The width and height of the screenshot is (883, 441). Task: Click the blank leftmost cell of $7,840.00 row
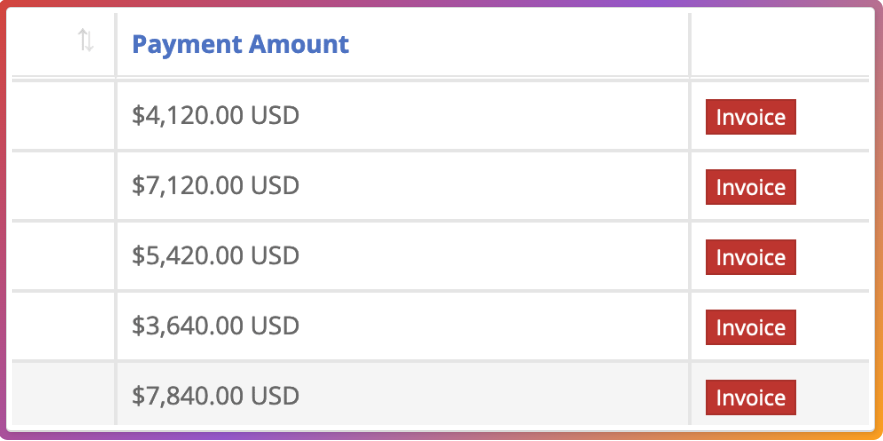63,396
